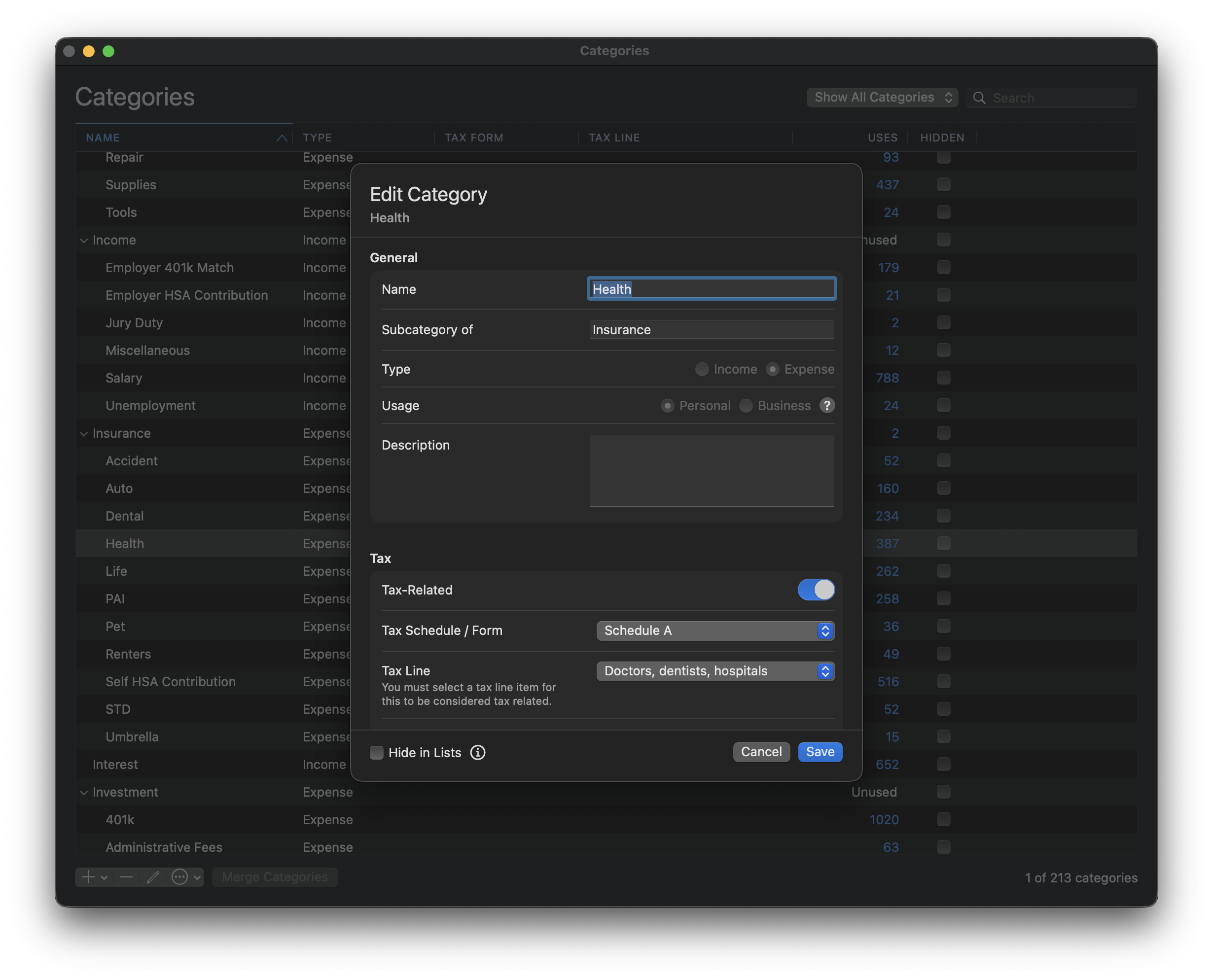The width and height of the screenshot is (1213, 980).
Task: Click the Save button
Action: coord(820,752)
